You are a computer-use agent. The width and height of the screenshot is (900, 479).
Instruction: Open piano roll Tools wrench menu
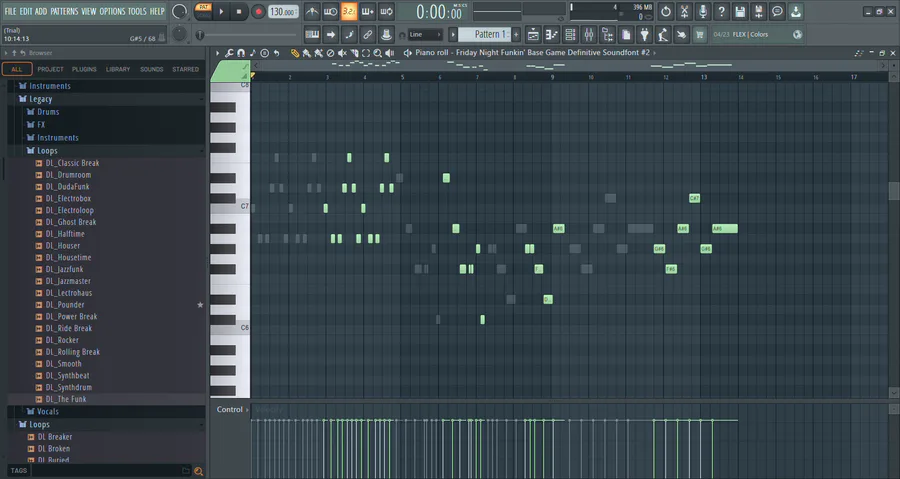[x=229, y=53]
